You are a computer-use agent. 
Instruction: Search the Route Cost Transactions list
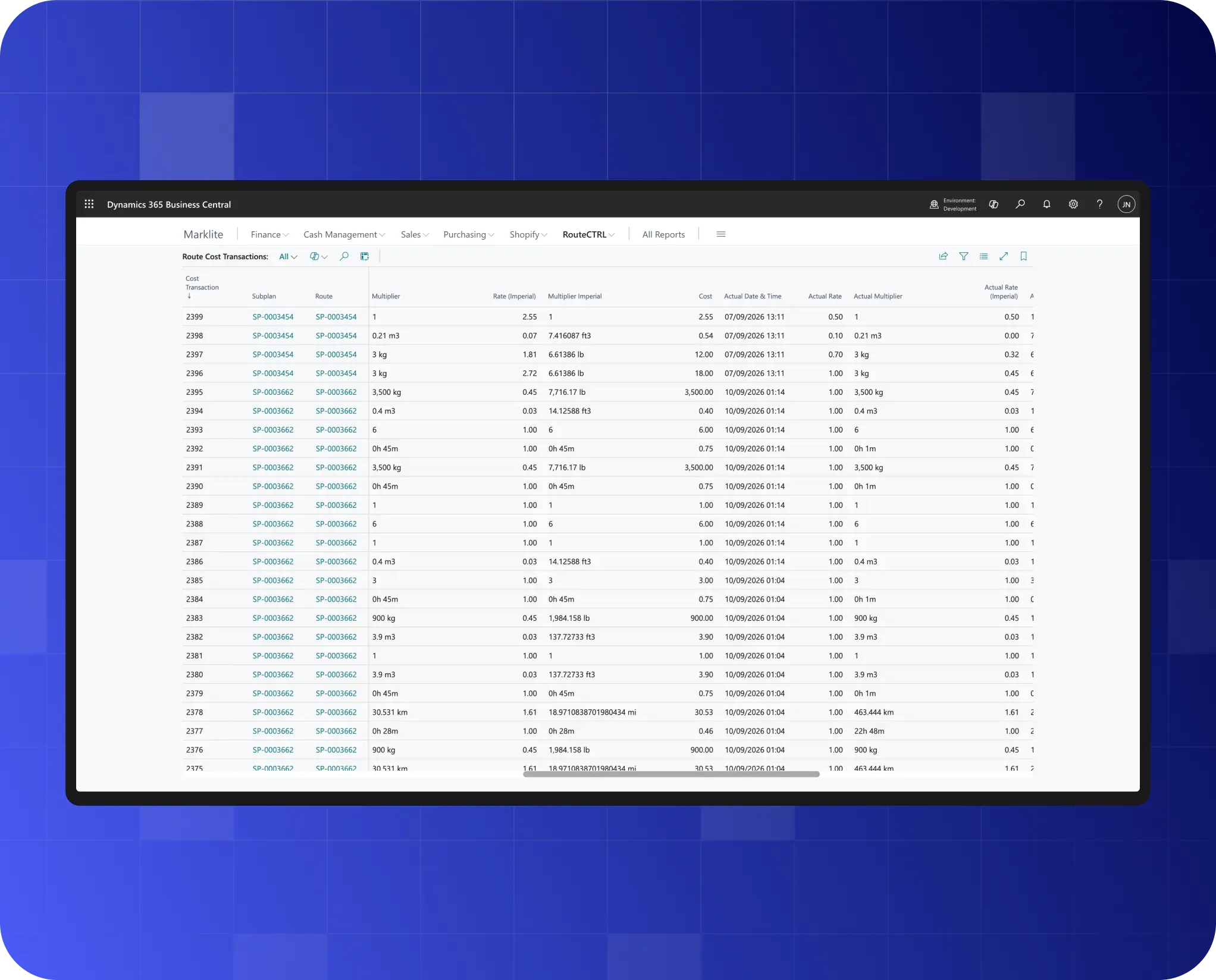pos(344,256)
